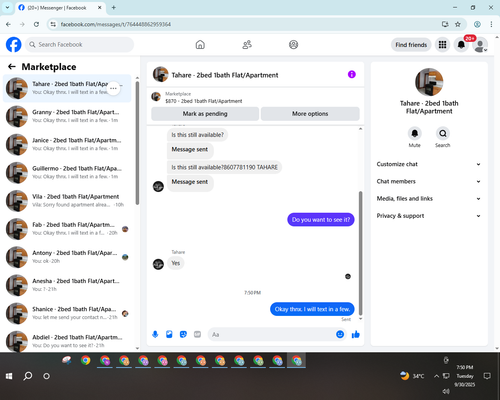
Task: Click Tahare's avatar beside the Yes message
Action: point(158,264)
